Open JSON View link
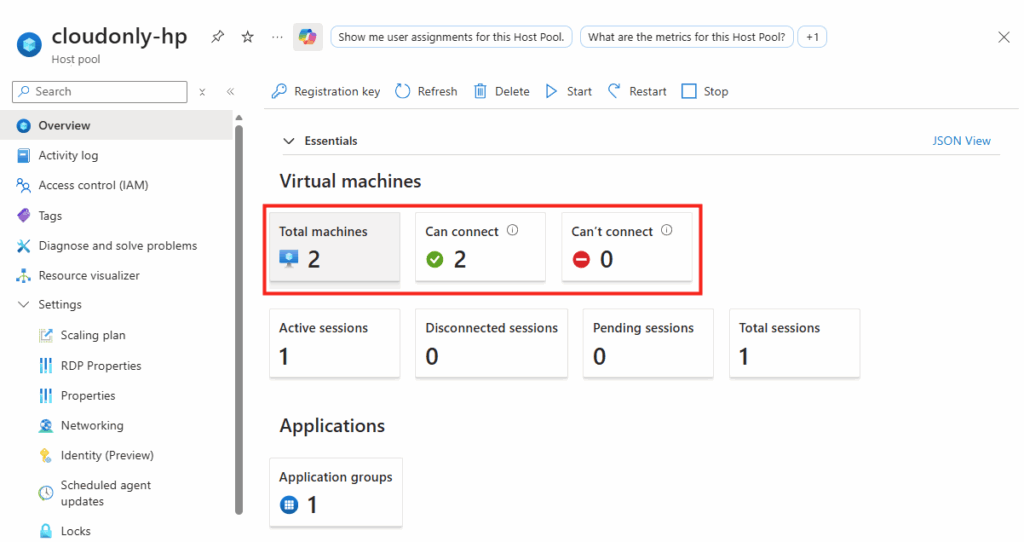This screenshot has height=542, width=1024. (x=961, y=141)
